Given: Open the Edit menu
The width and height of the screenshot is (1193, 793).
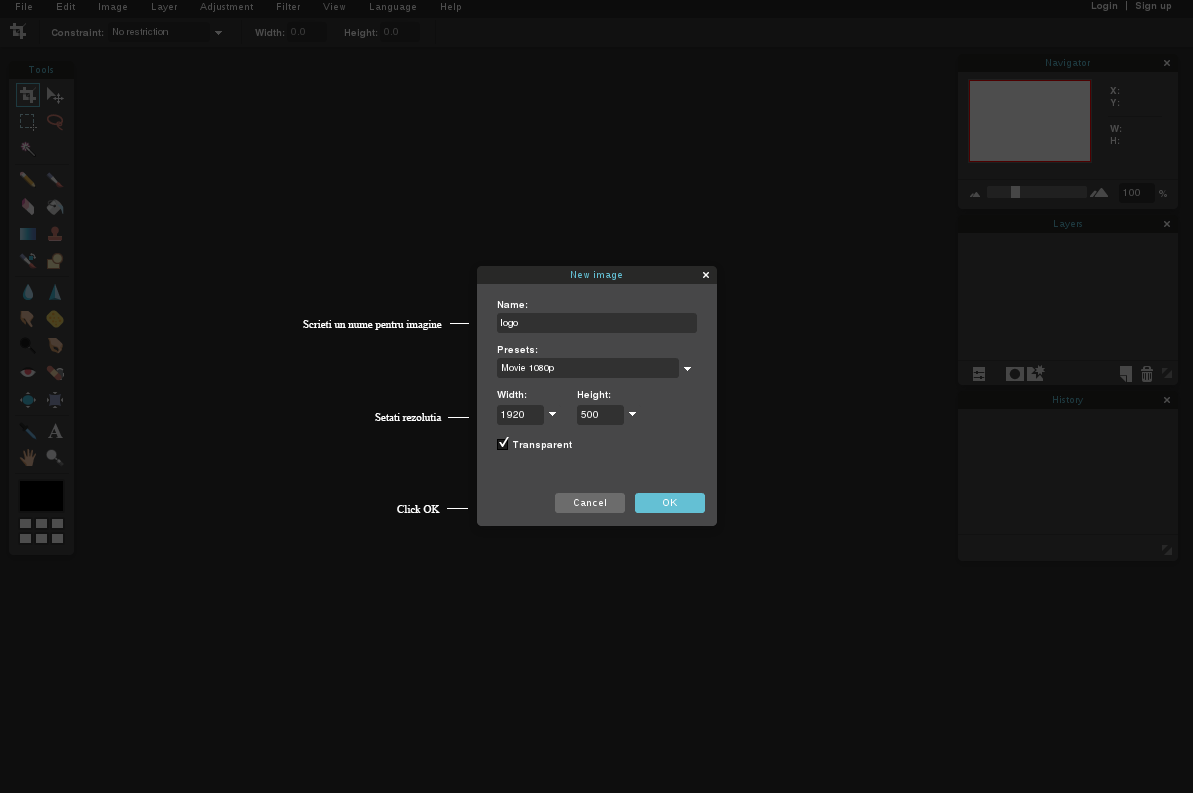Looking at the screenshot, I should tap(65, 7).
